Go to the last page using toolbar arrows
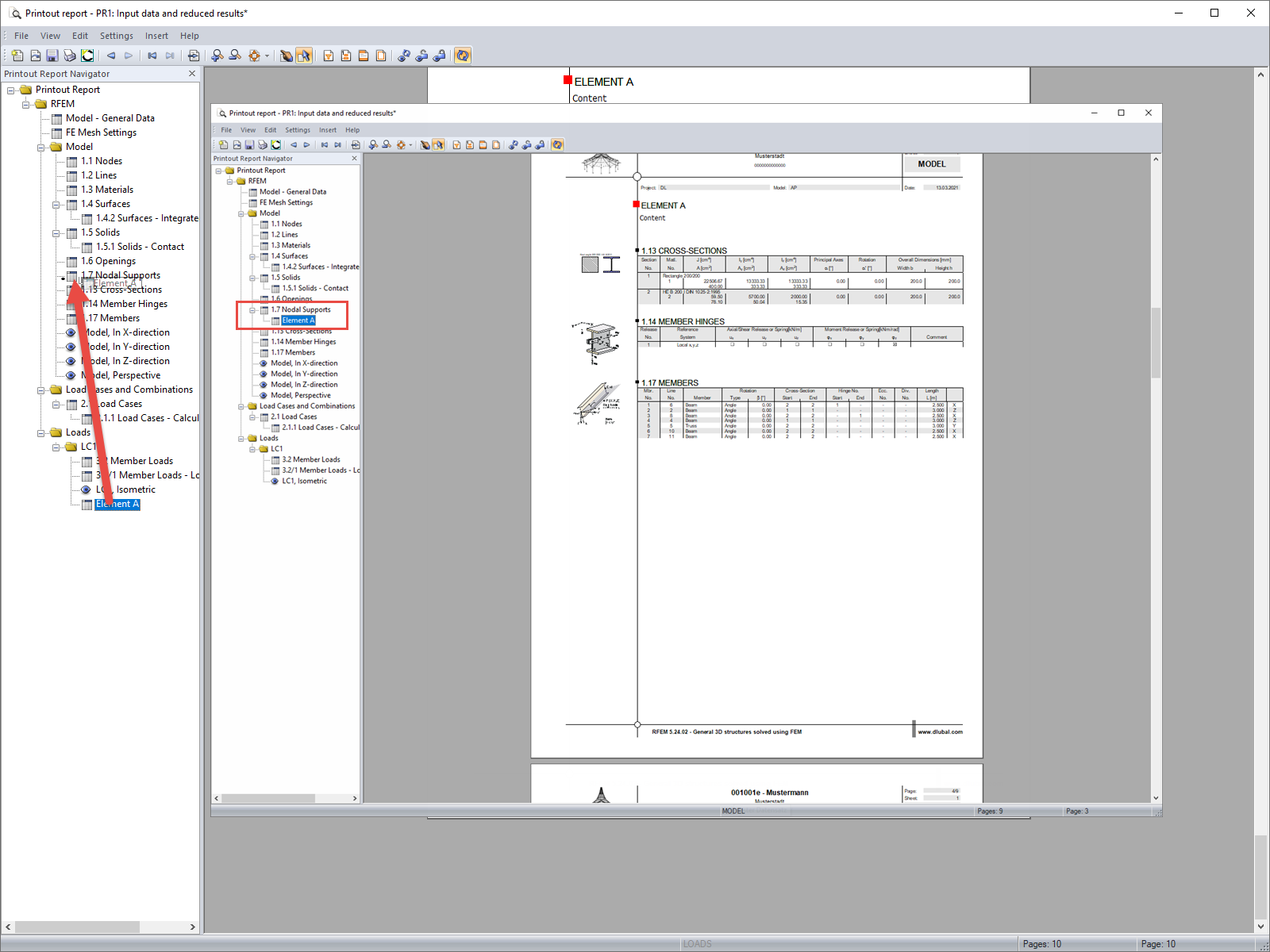This screenshot has height=952, width=1270. [x=170, y=56]
